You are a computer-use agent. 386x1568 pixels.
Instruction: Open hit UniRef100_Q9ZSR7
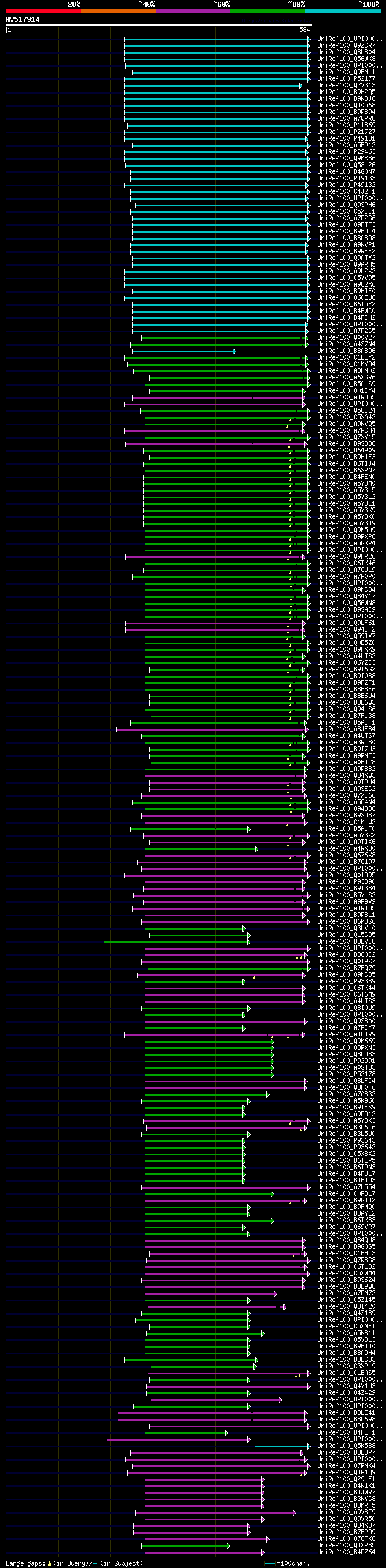pyautogui.click(x=346, y=46)
